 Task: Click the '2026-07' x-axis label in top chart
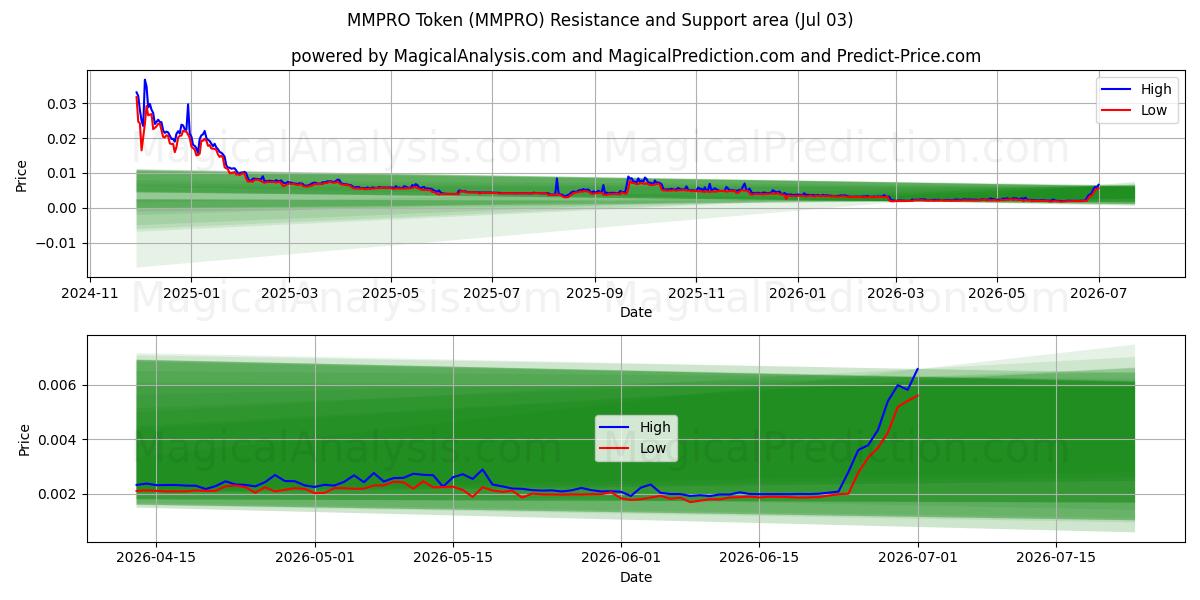[1098, 293]
